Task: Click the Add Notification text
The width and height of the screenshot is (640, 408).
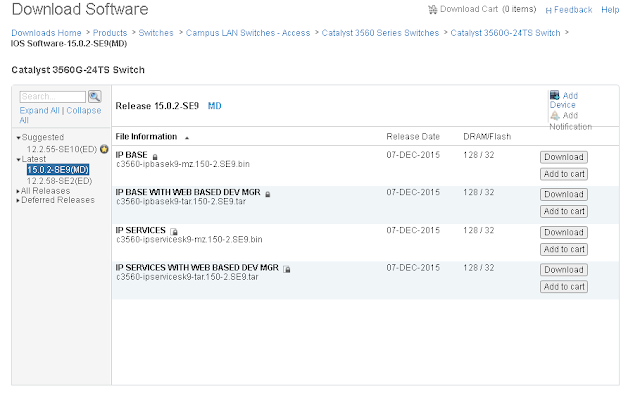Action: click(571, 121)
